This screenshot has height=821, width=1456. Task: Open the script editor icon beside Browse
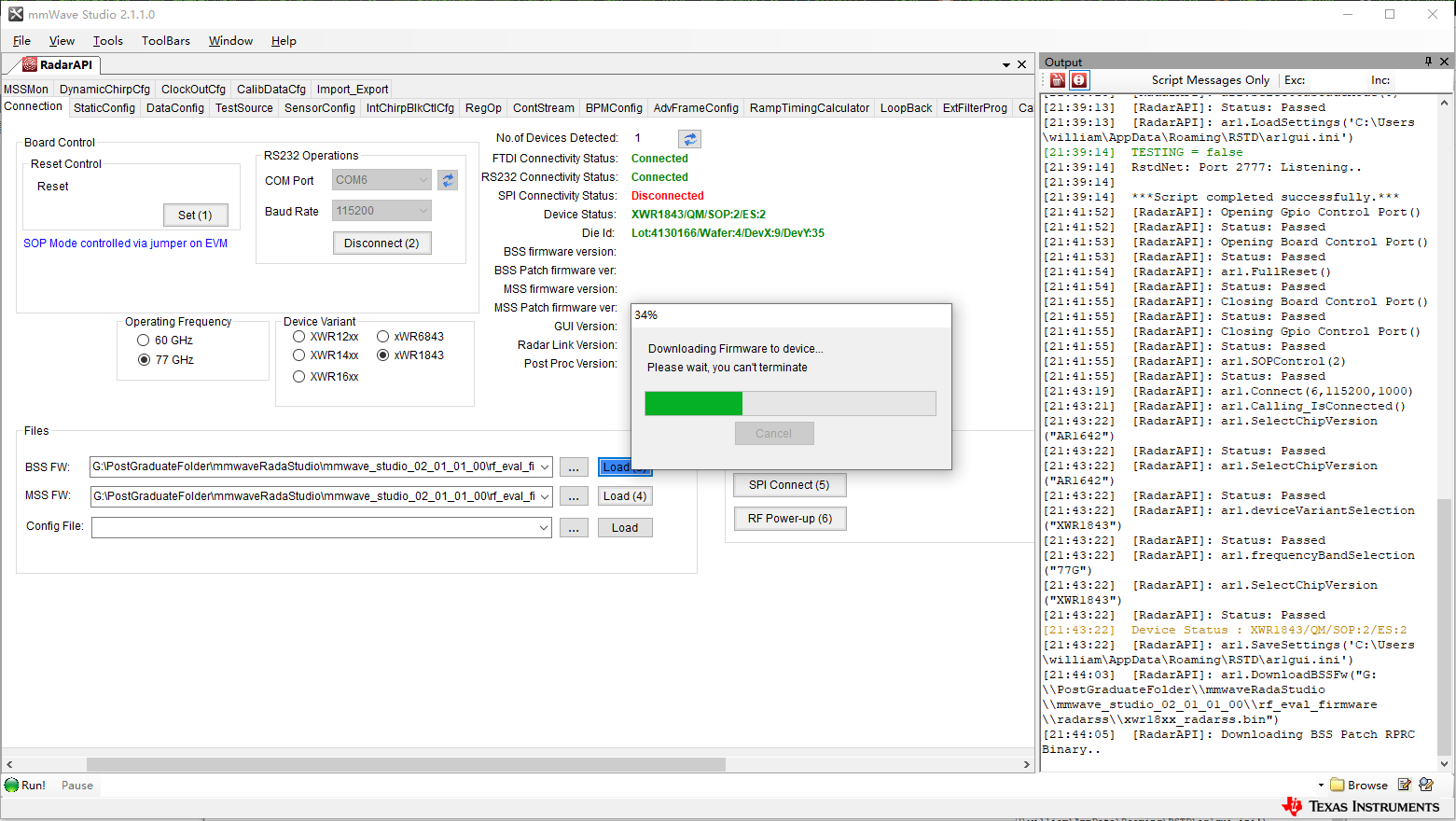pyautogui.click(x=1405, y=786)
